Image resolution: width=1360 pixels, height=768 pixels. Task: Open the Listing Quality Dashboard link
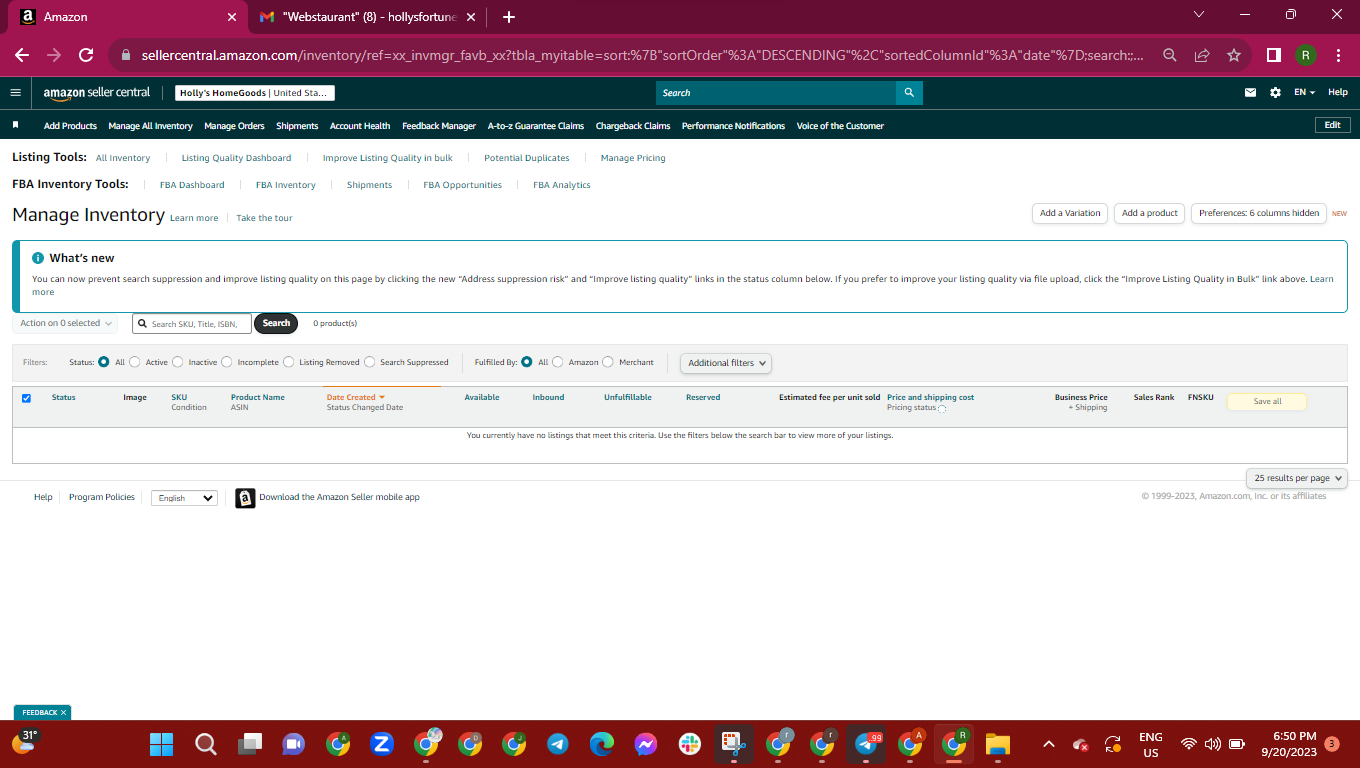[236, 158]
